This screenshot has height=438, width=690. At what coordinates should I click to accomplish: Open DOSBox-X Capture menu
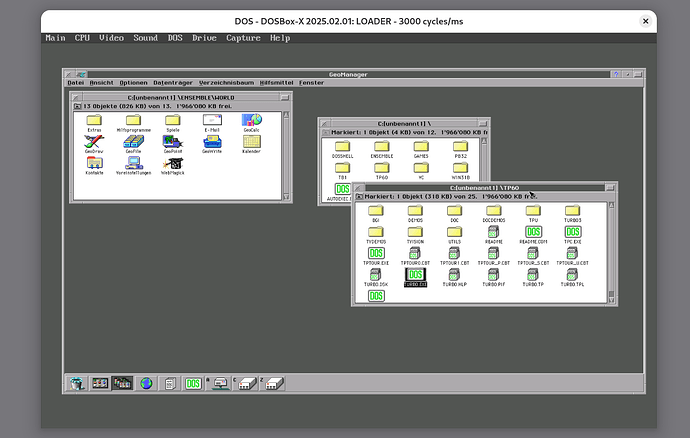(243, 38)
